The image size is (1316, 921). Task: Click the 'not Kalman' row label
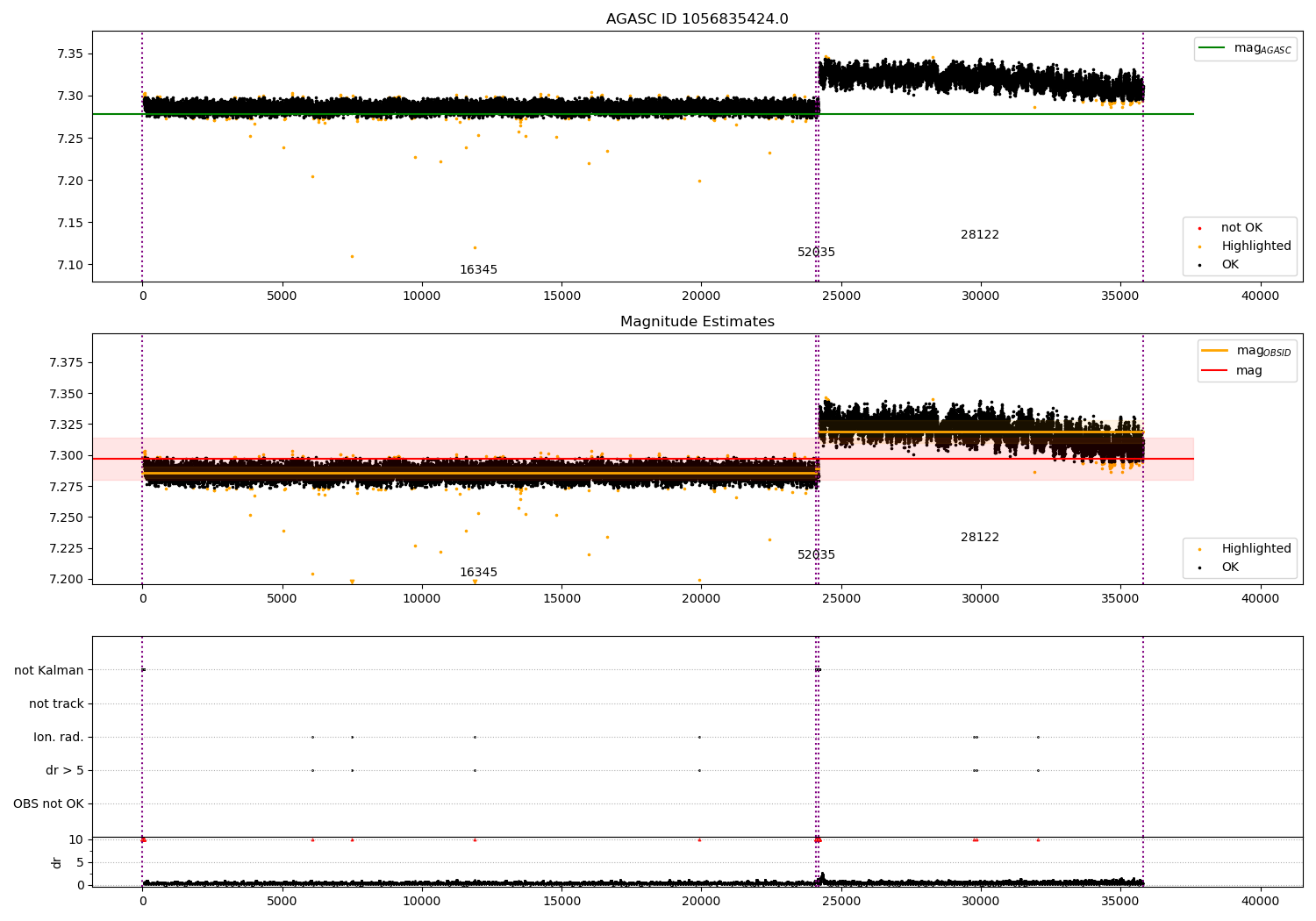coord(49,670)
